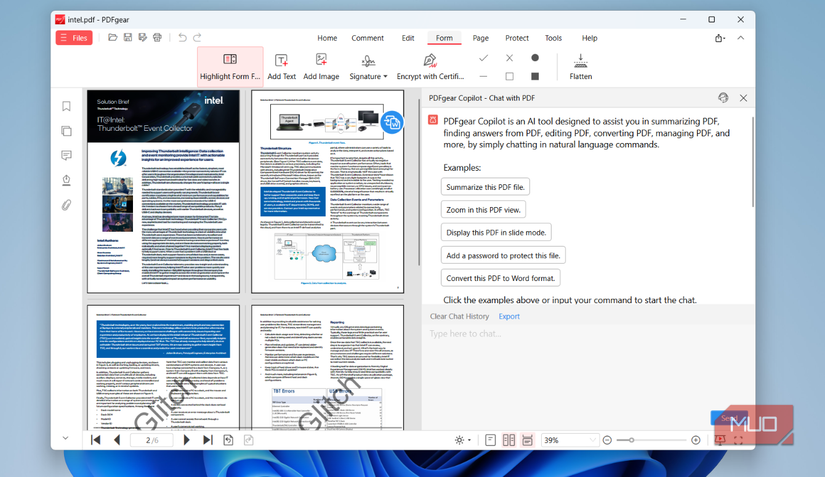Screen dimensions: 825x477
Task: Click the Copilot headset support icon
Action: coord(723,98)
